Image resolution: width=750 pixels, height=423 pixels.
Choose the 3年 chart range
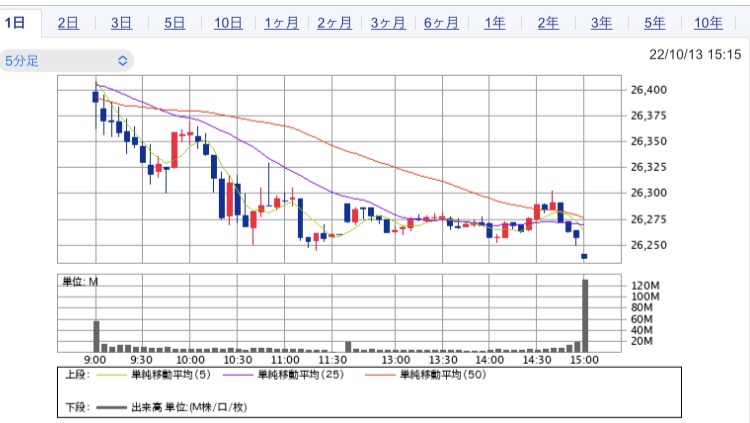coord(601,23)
